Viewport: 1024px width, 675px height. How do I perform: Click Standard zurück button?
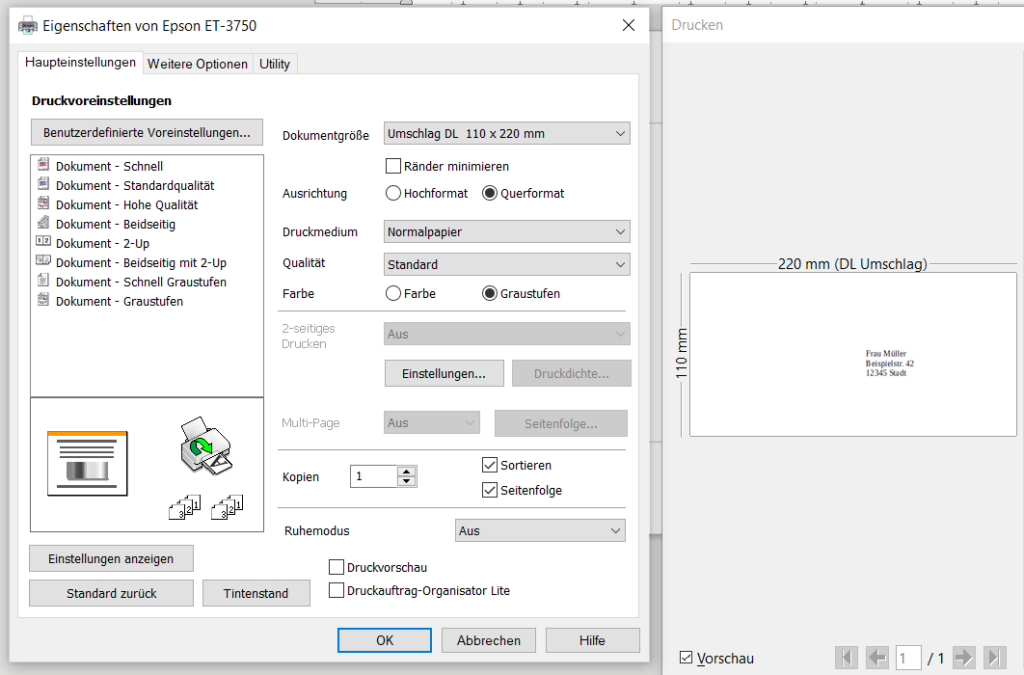click(x=111, y=593)
